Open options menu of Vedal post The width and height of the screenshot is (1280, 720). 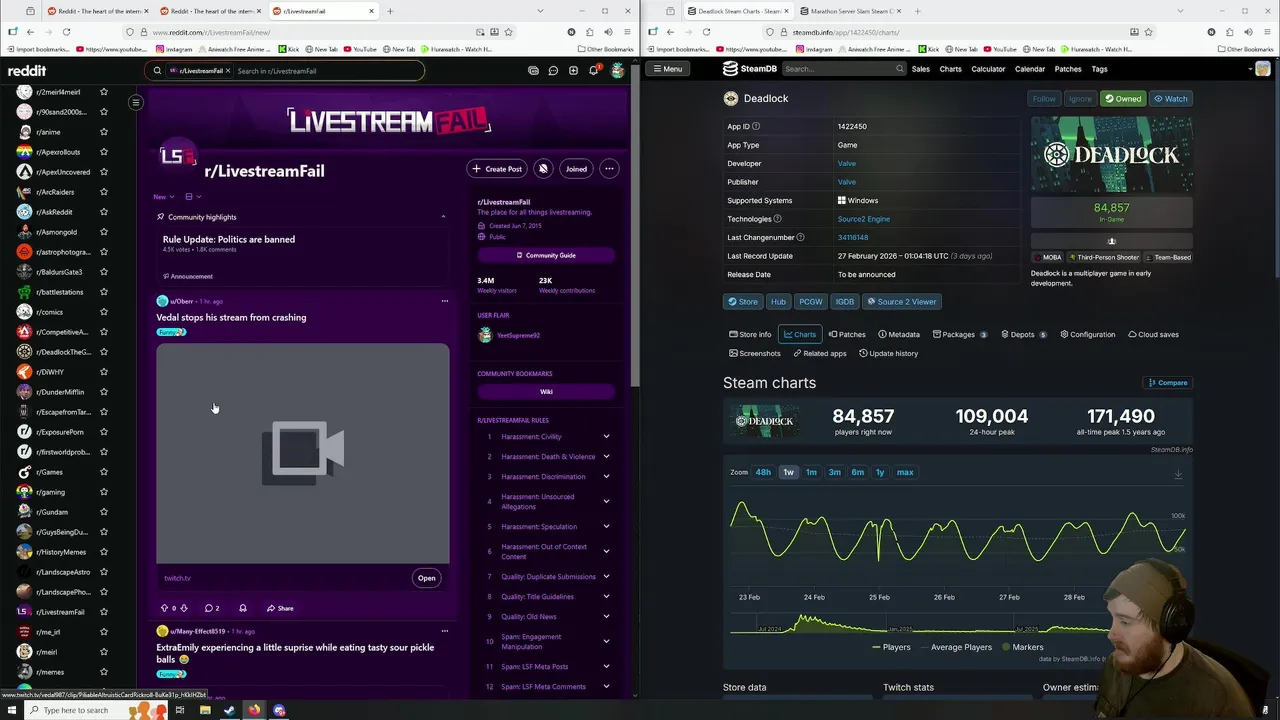click(x=445, y=301)
